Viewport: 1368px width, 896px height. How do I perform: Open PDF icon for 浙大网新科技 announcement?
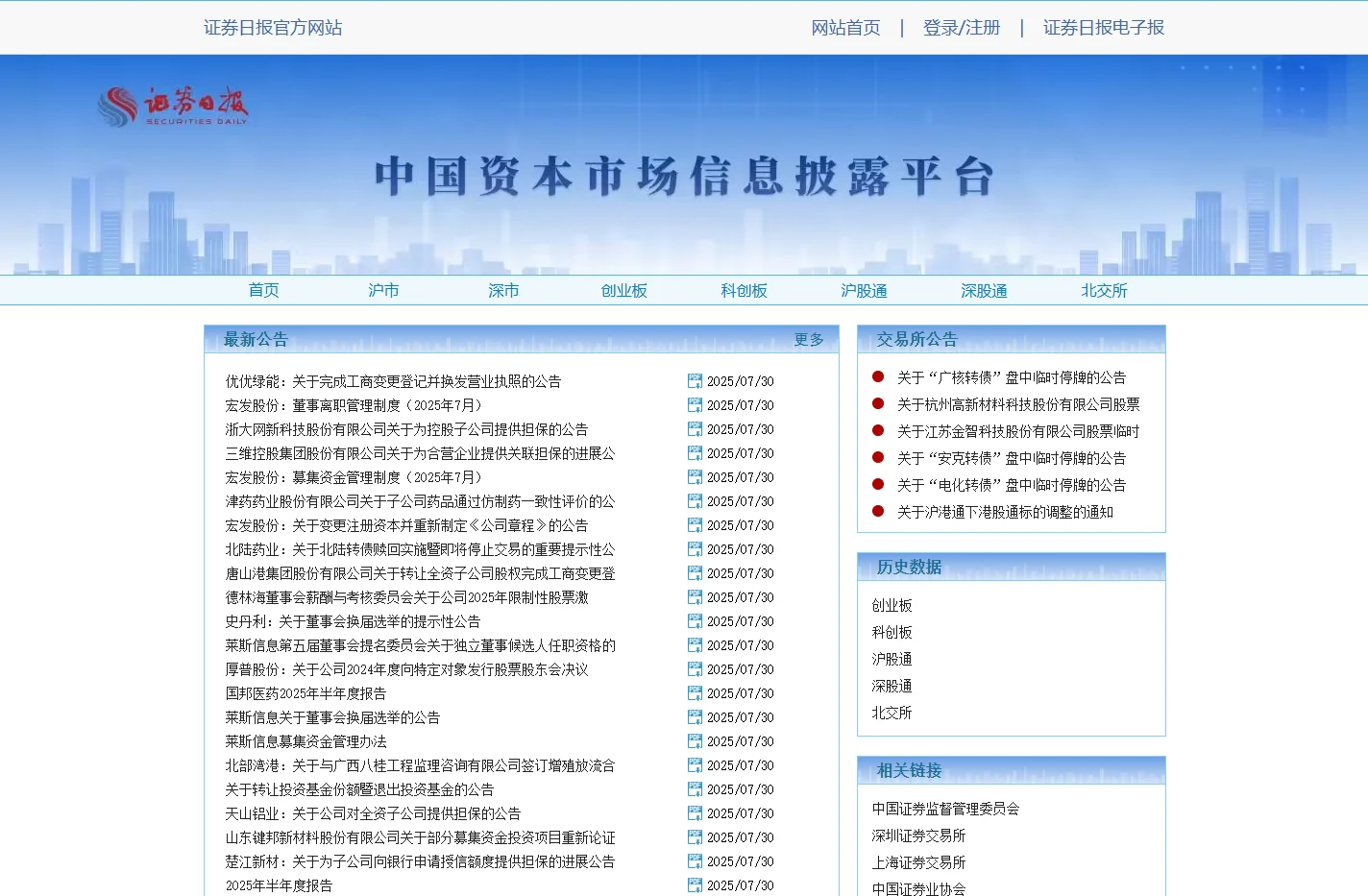(695, 429)
